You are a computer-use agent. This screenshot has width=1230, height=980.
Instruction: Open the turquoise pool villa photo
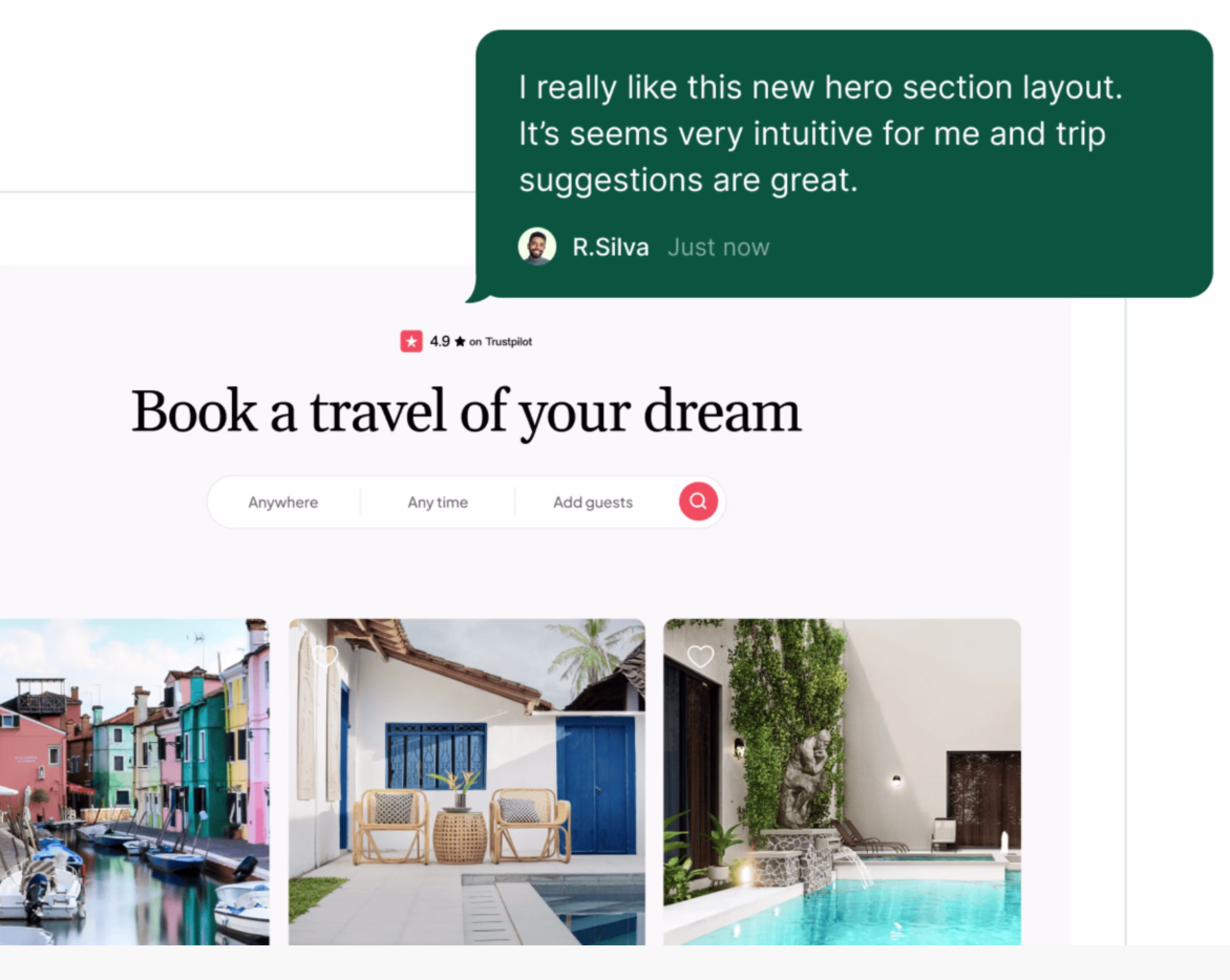842,781
